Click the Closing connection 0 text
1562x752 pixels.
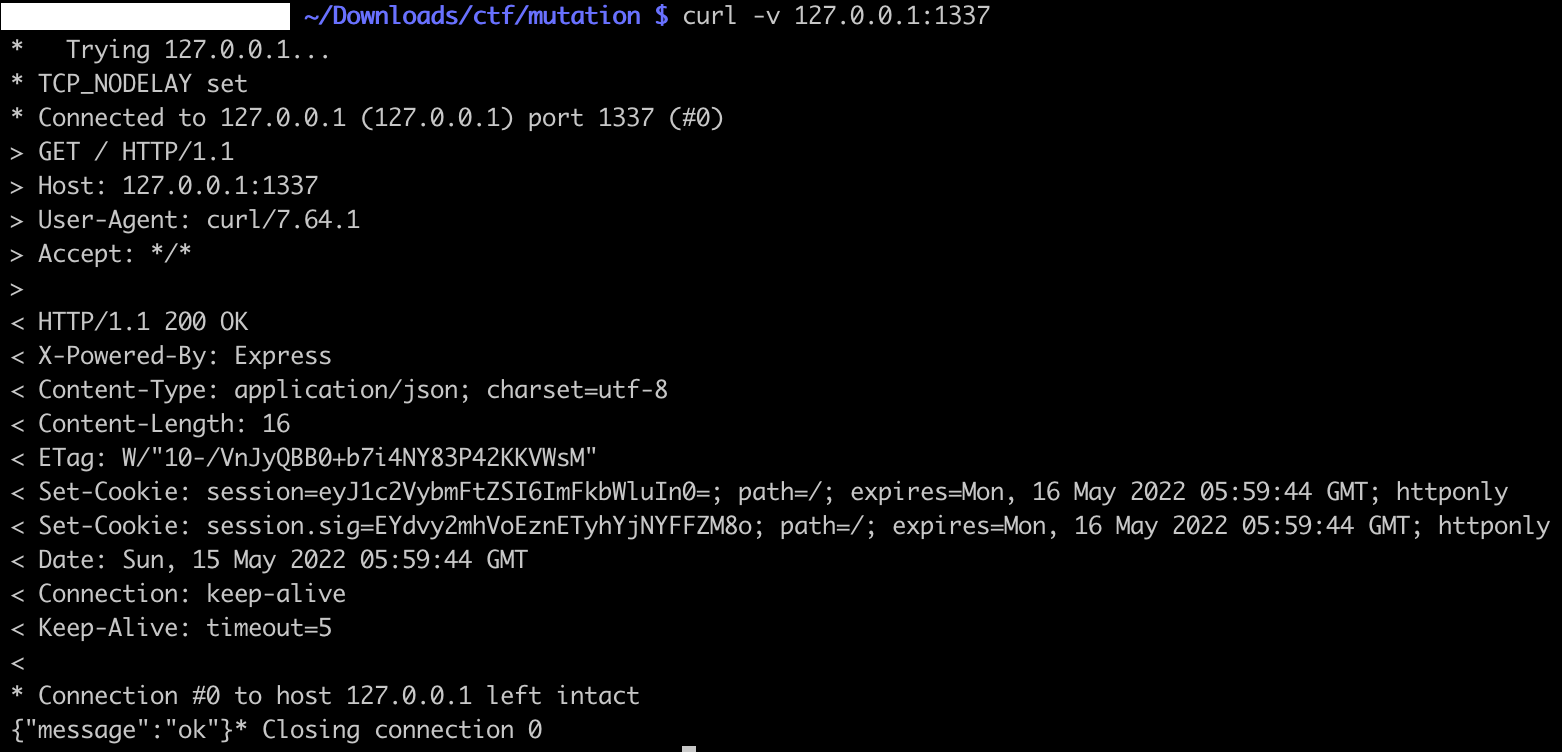pyautogui.click(x=402, y=730)
